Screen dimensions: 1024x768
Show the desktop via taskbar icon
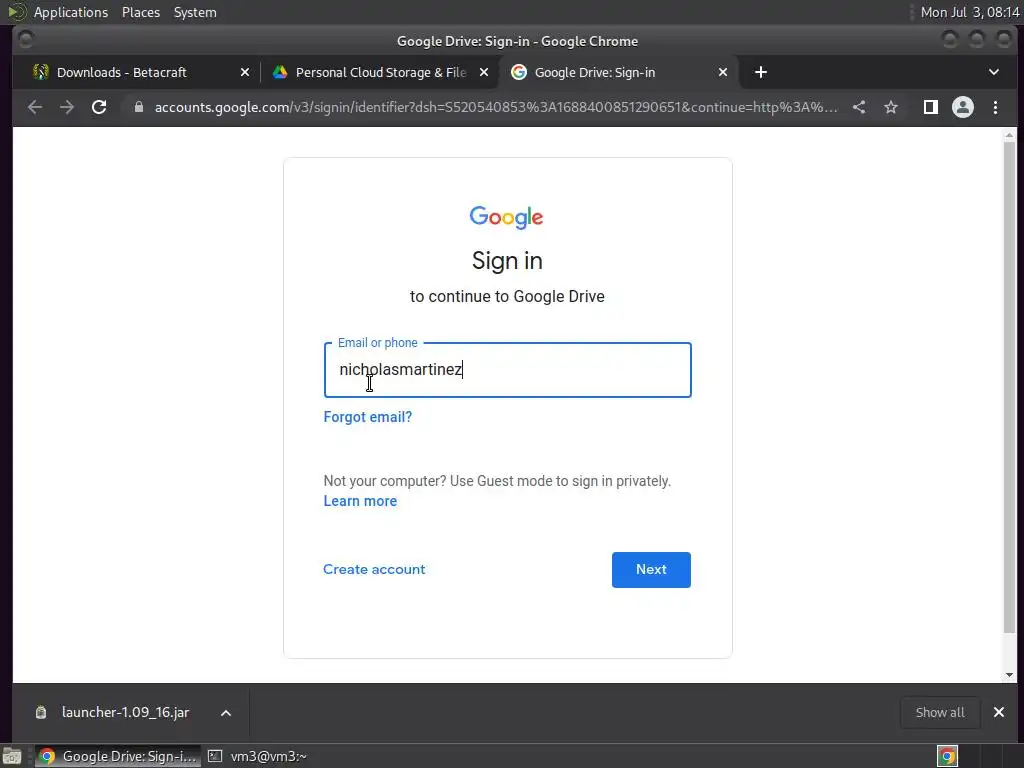coord(12,756)
